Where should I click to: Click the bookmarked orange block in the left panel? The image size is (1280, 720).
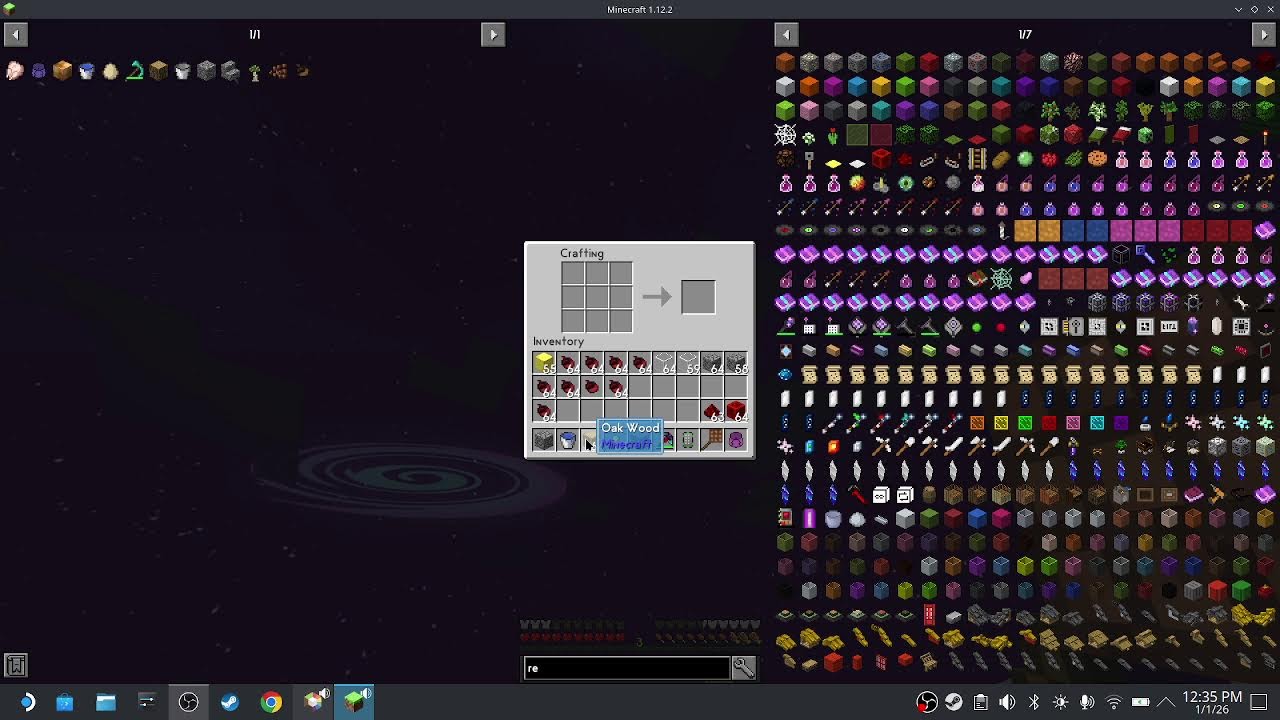click(62, 71)
